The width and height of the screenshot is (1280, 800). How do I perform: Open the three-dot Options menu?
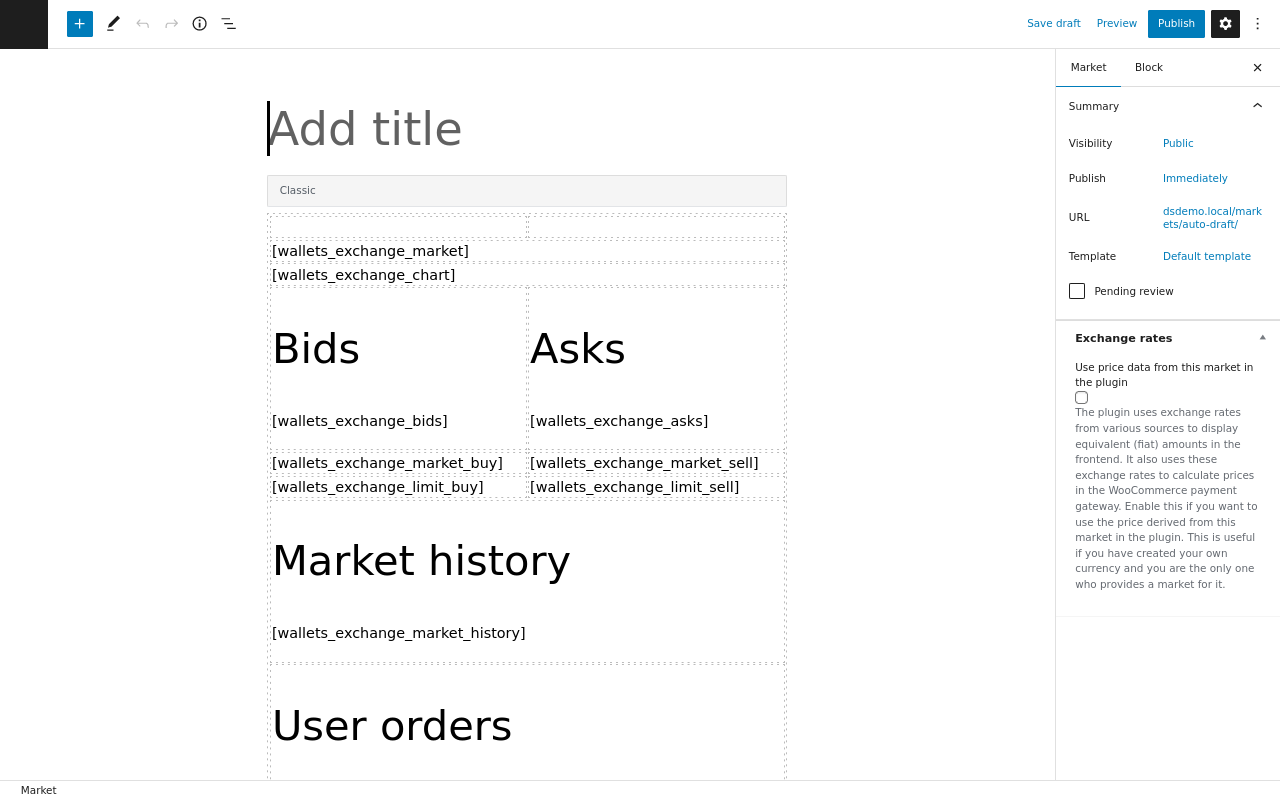1258,24
